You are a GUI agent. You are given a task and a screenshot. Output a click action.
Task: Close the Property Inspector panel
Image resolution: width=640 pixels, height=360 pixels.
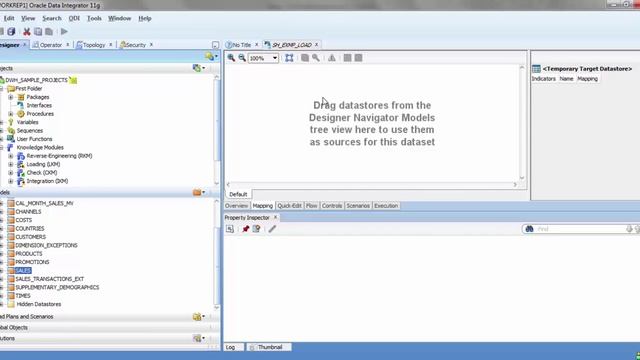[x=275, y=218]
